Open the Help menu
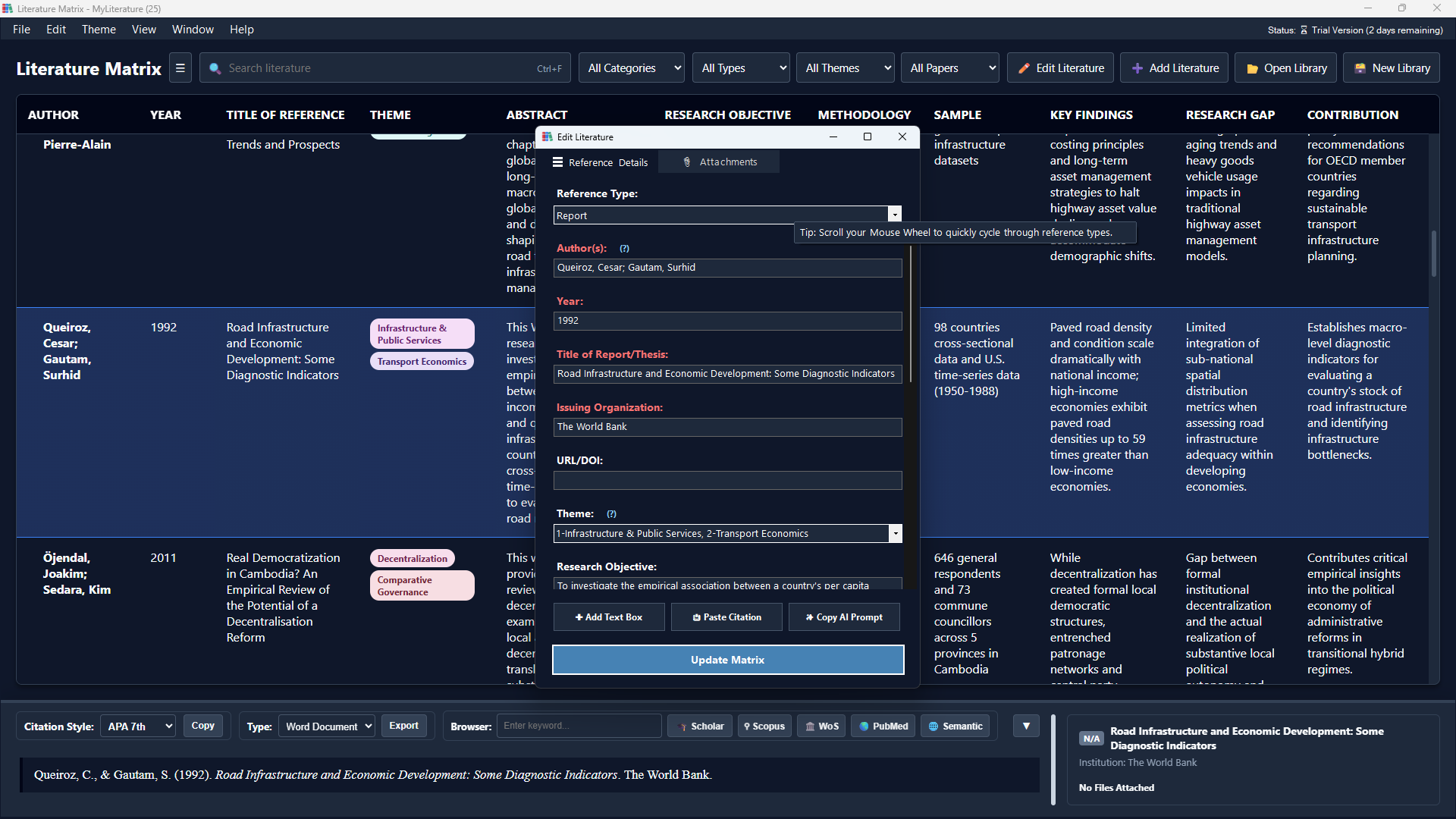This screenshot has width=1456, height=819. 242,30
